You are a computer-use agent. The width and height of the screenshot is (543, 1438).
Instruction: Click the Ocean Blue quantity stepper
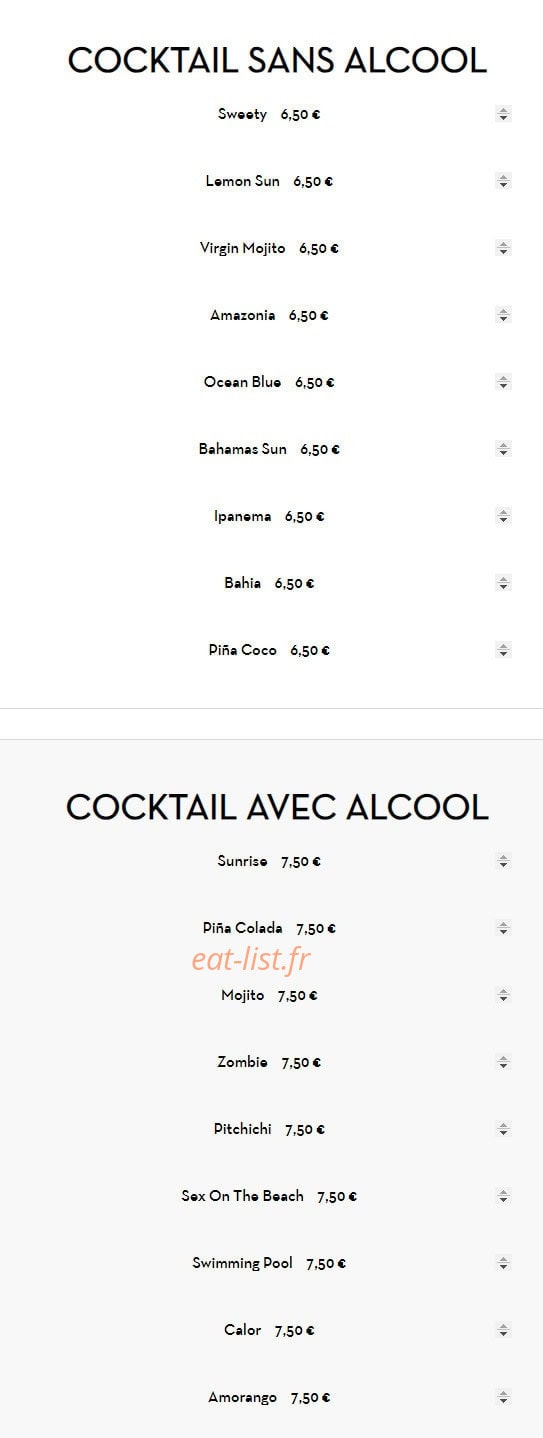pyautogui.click(x=503, y=382)
